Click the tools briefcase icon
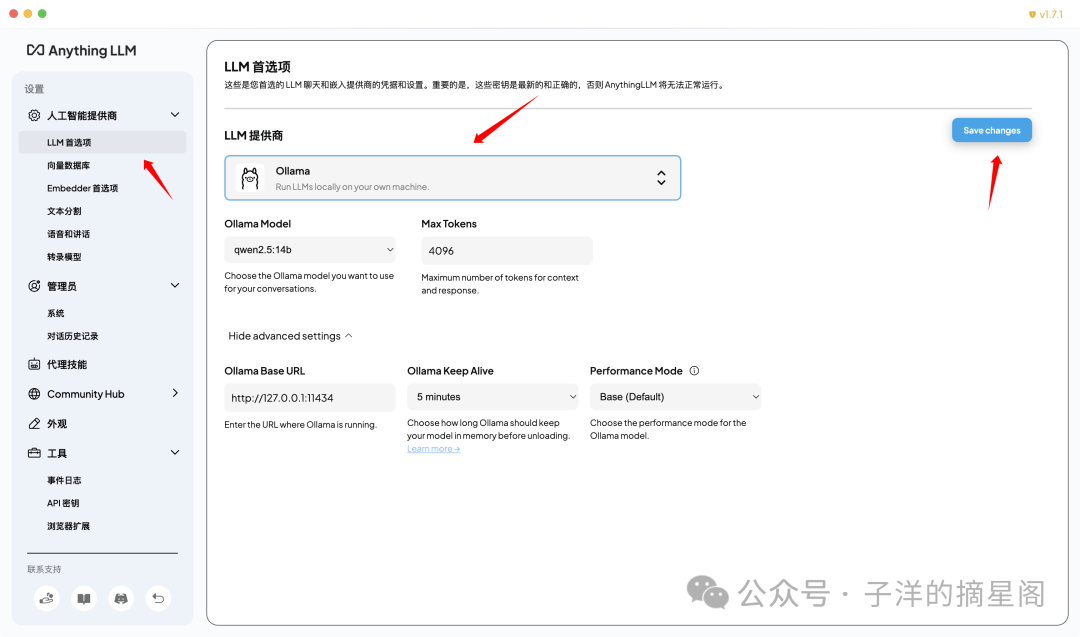This screenshot has width=1080, height=637. click(x=34, y=453)
